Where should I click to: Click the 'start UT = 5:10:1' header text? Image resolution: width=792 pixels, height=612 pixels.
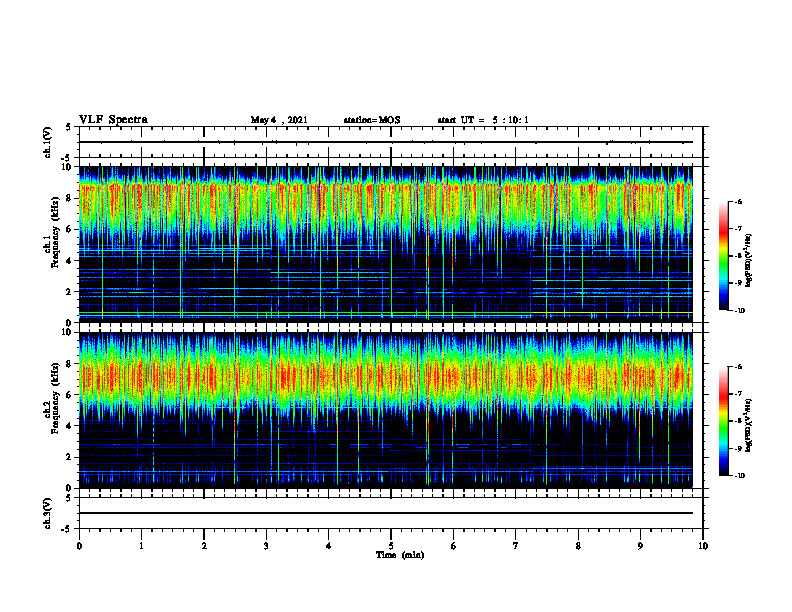[483, 120]
